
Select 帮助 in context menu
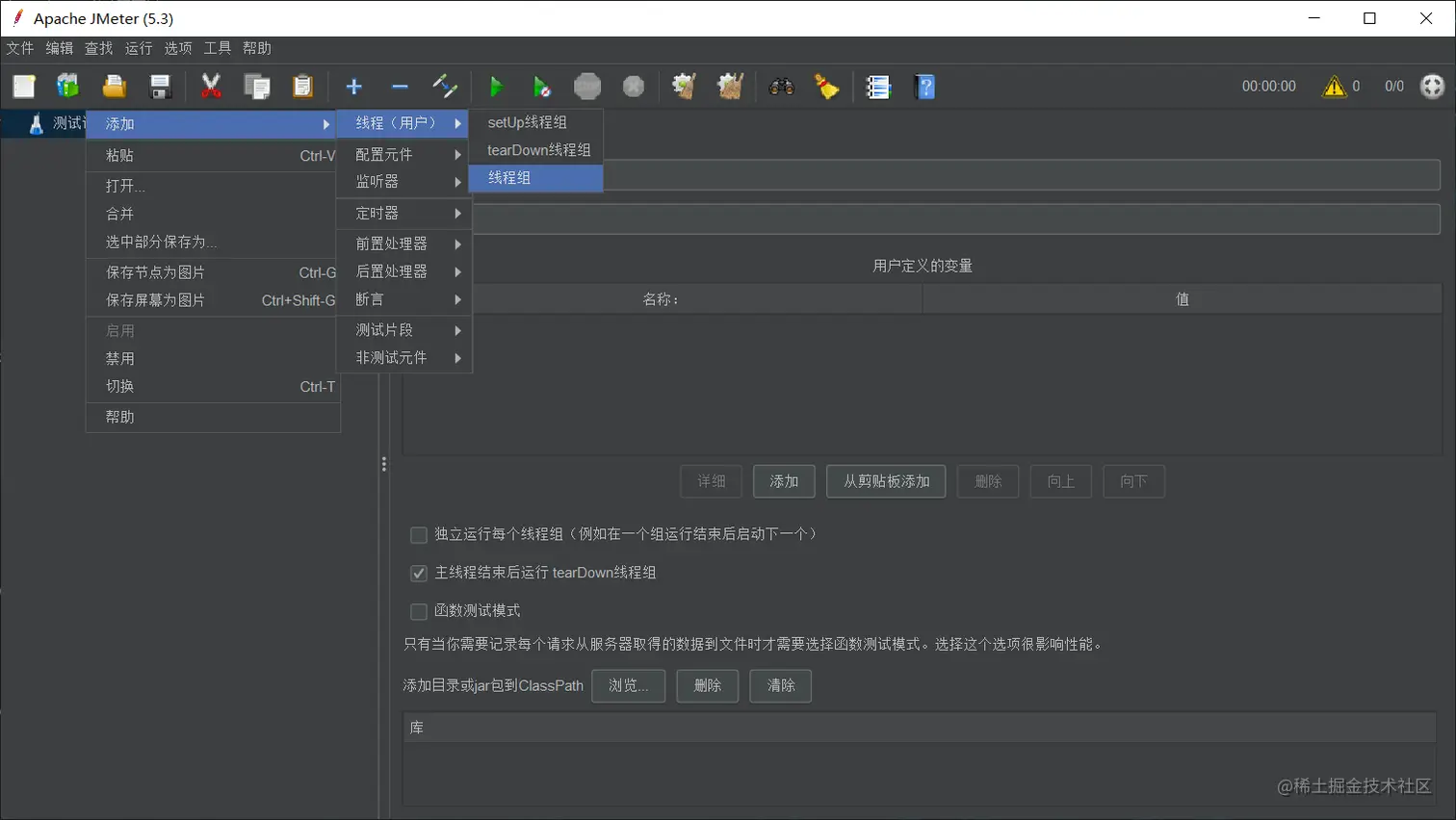coord(213,417)
